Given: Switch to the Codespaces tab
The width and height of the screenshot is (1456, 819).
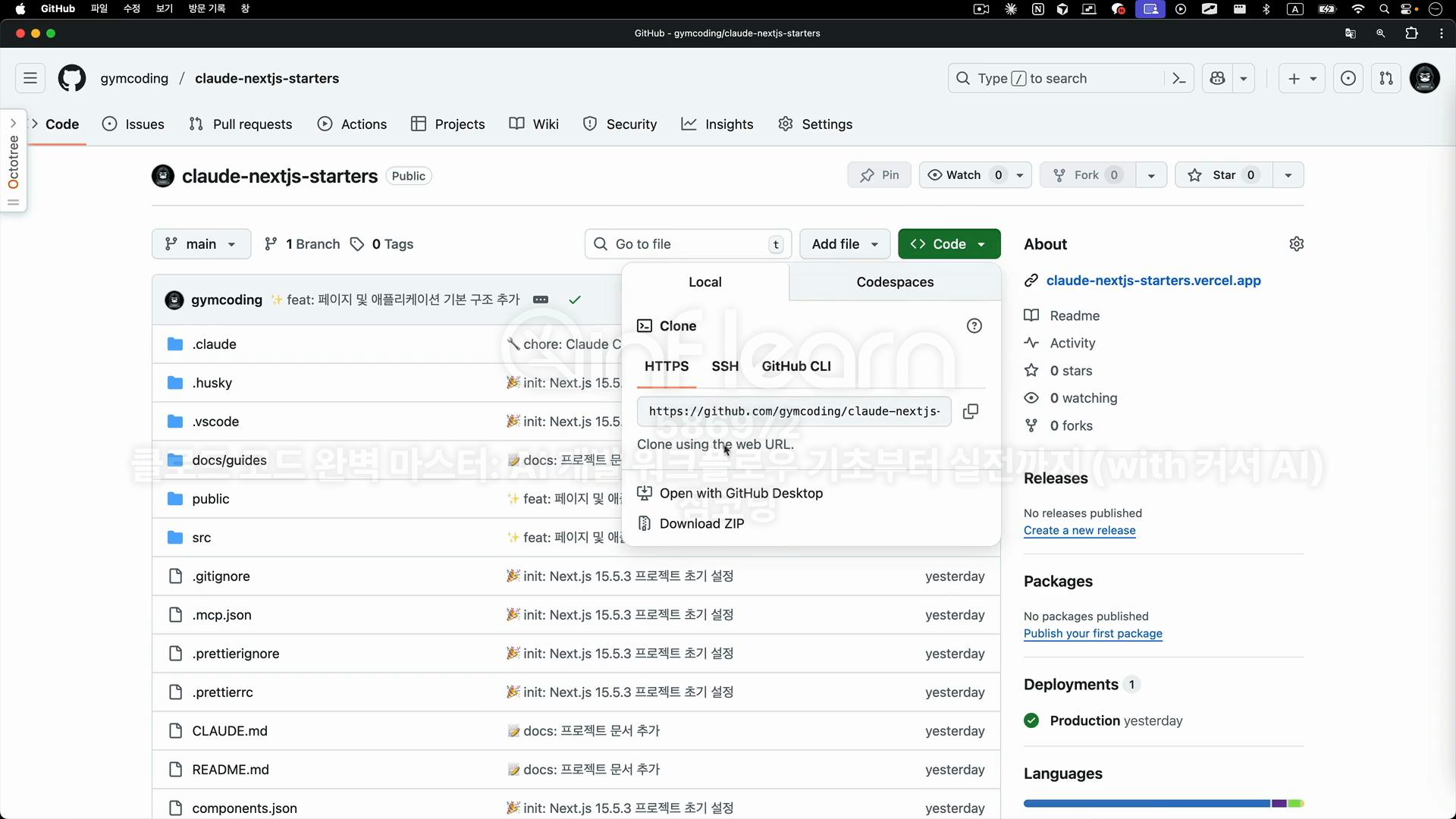Looking at the screenshot, I should 895,282.
